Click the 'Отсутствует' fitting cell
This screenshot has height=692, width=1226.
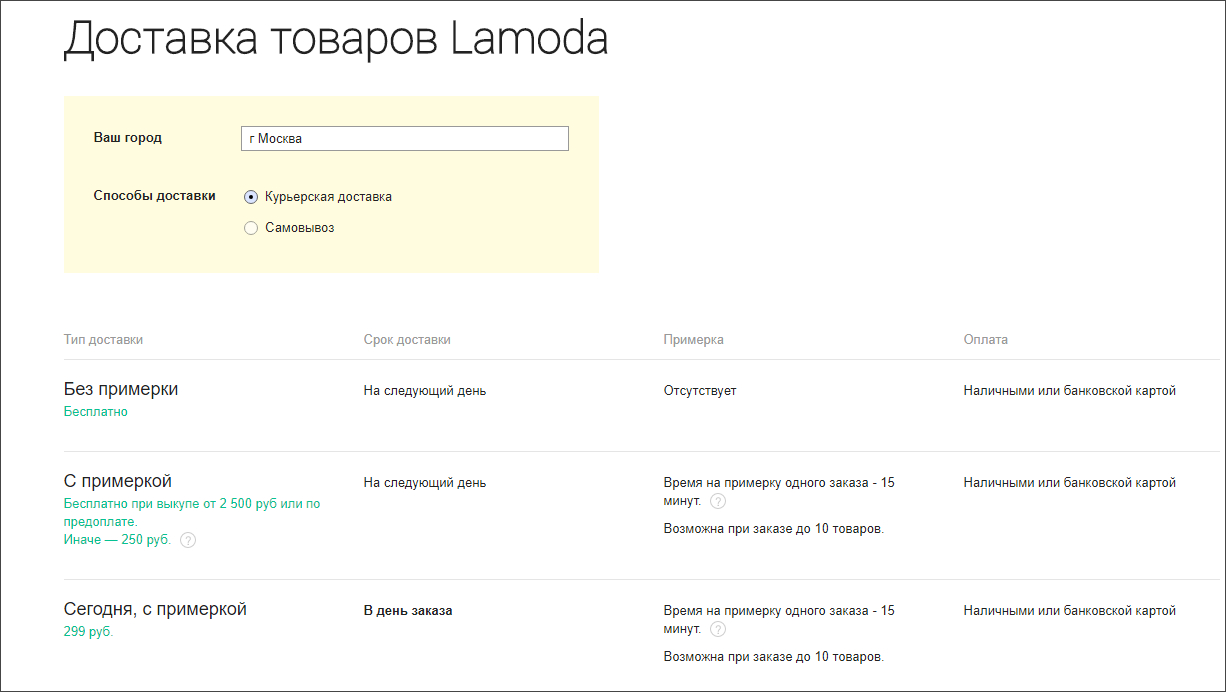tap(700, 391)
